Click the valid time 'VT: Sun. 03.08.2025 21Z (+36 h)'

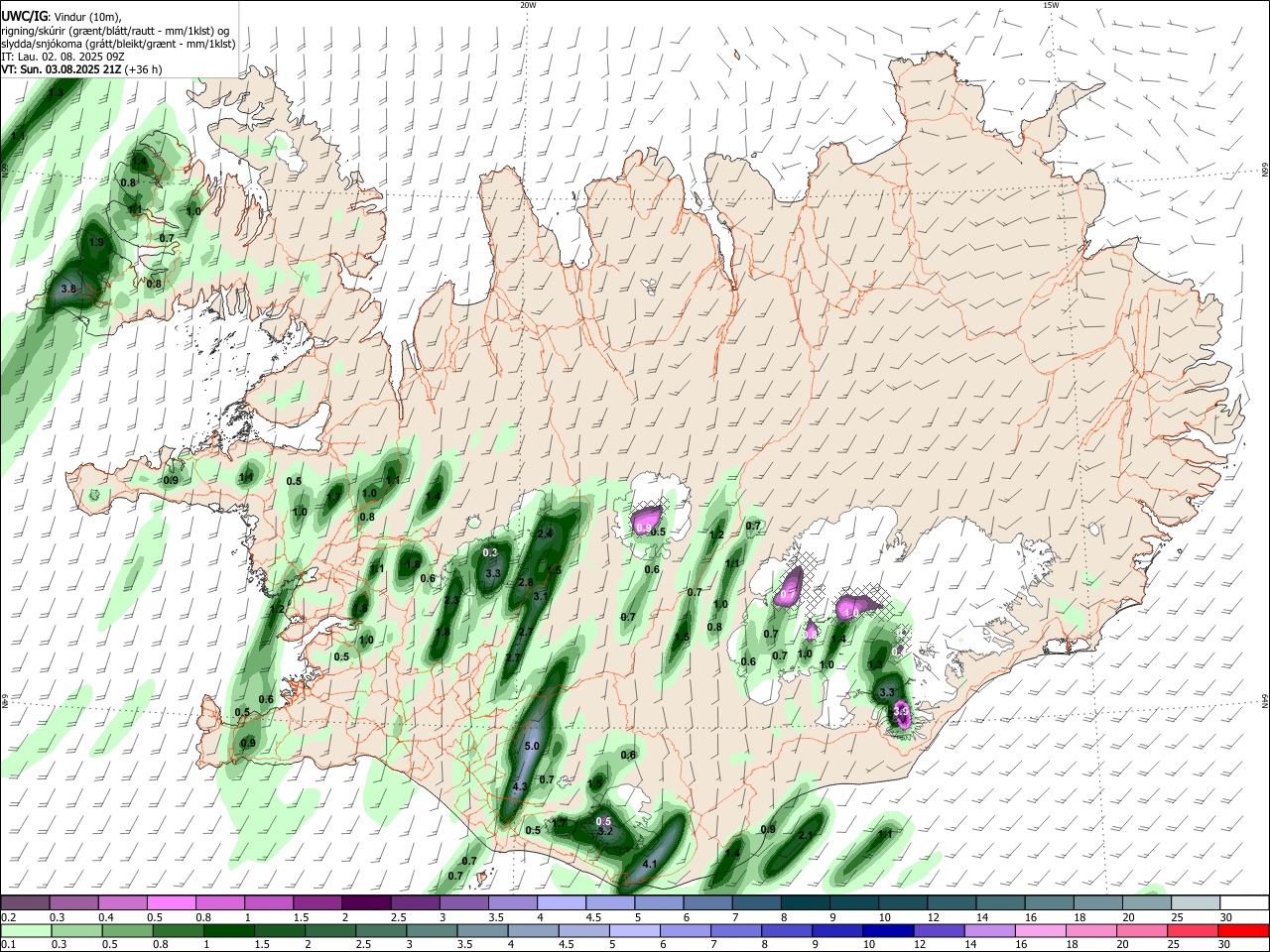(81, 70)
